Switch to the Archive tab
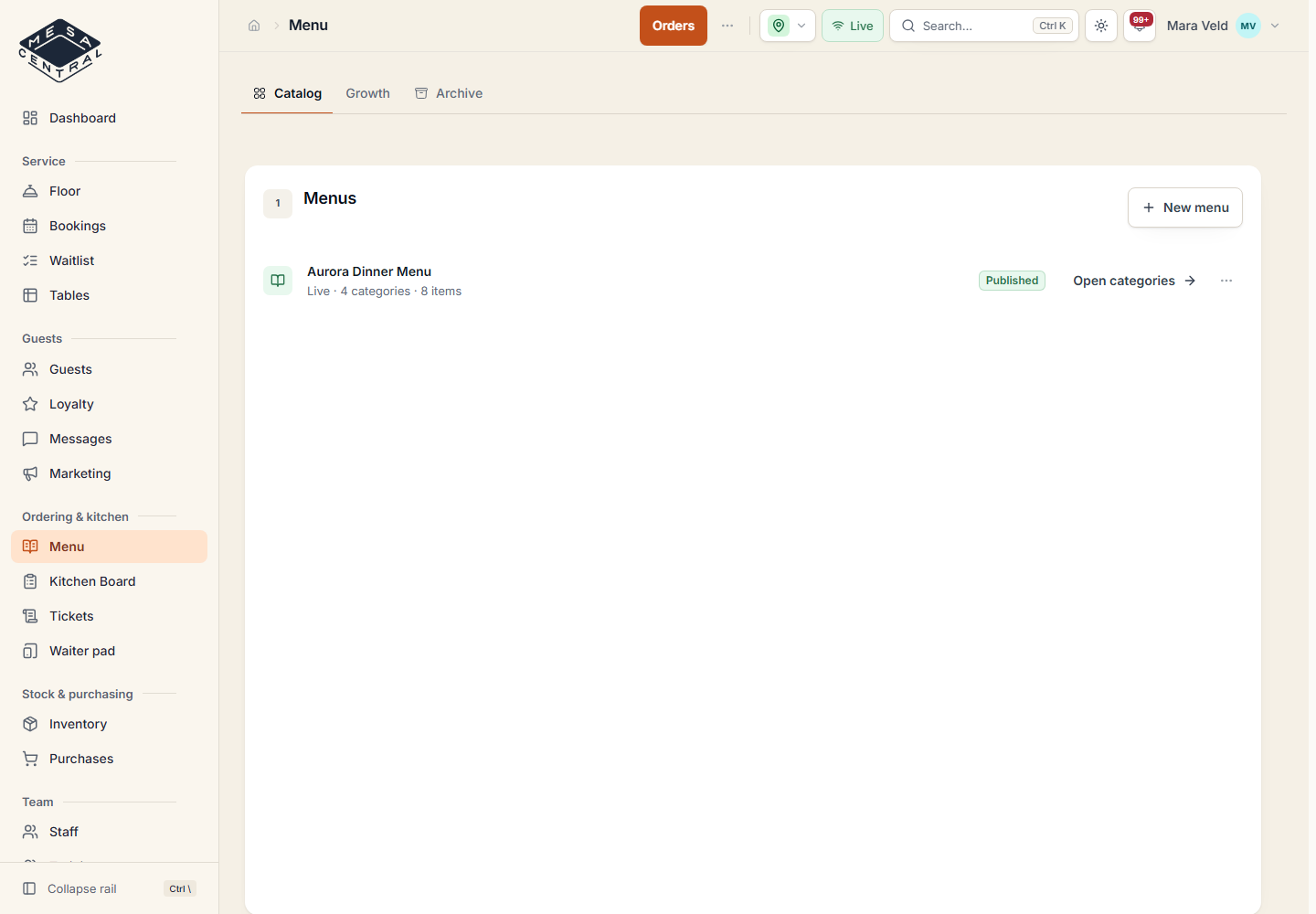Viewport: 1316px width, 914px height. click(449, 93)
